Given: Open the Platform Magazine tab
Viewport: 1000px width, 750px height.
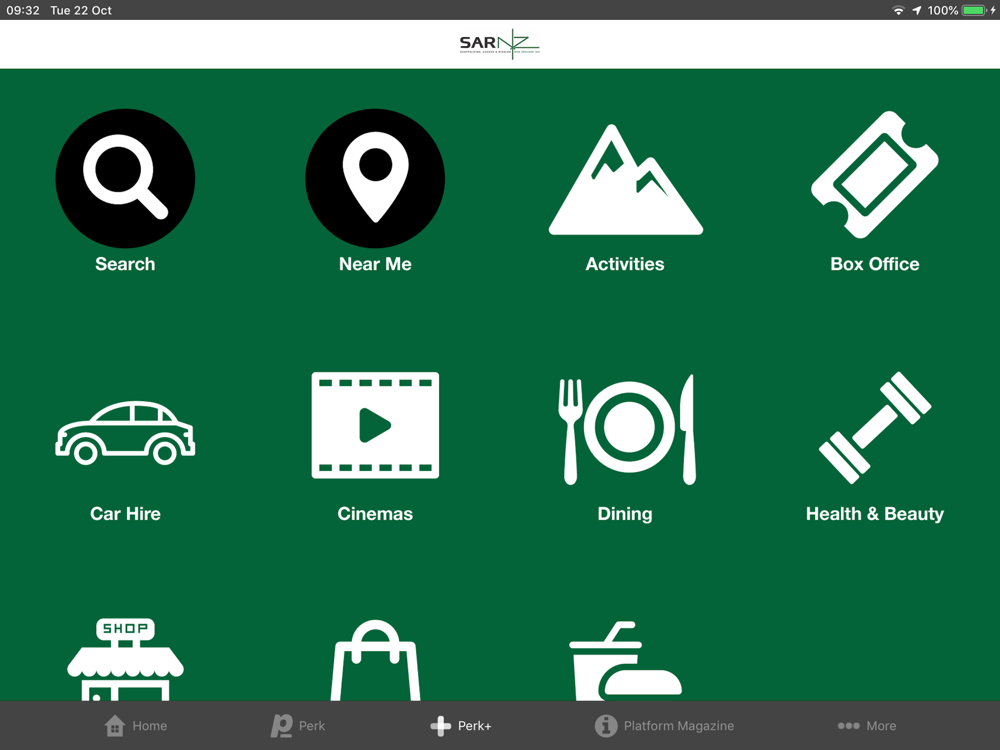Looking at the screenshot, I should (664, 726).
